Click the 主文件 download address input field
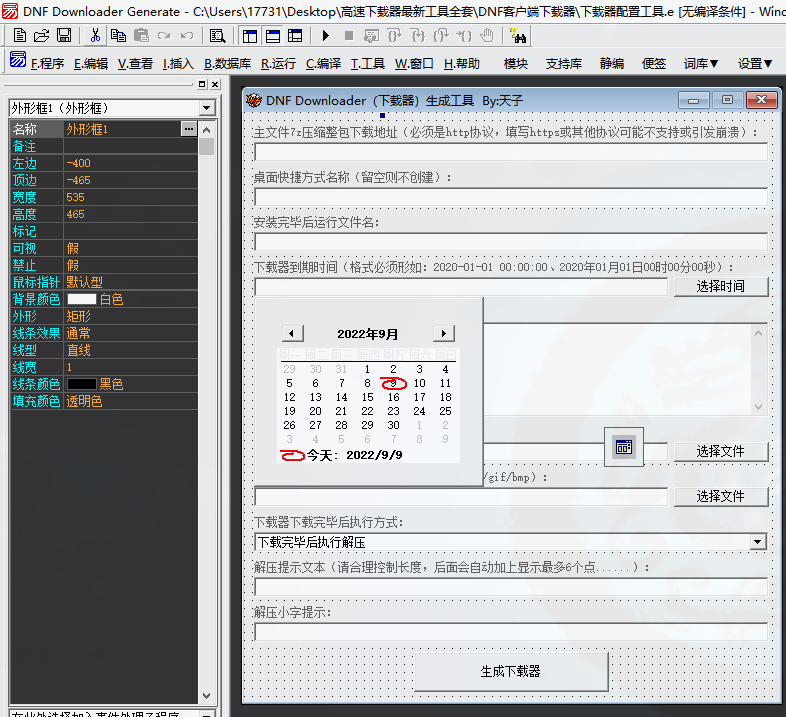Image resolution: width=786 pixels, height=717 pixels. point(510,152)
